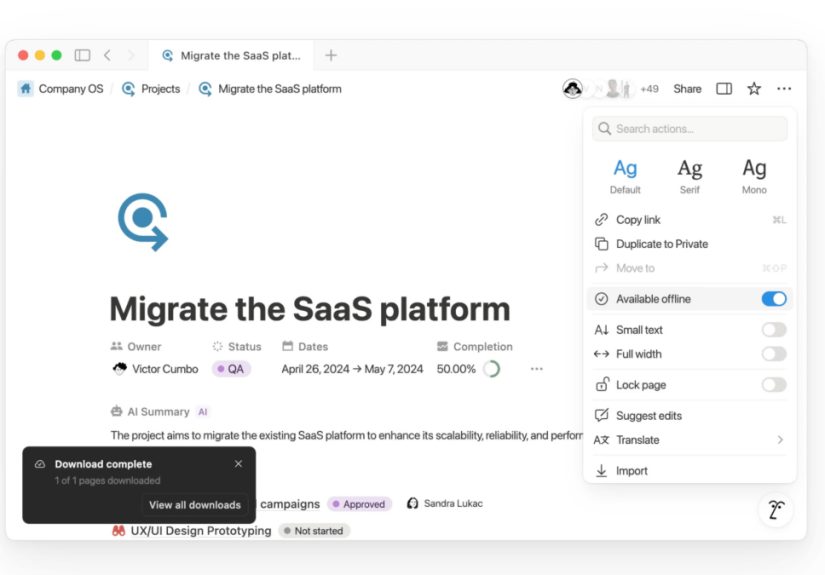Select Copy link from the menu
The image size is (825, 575).
click(x=638, y=220)
